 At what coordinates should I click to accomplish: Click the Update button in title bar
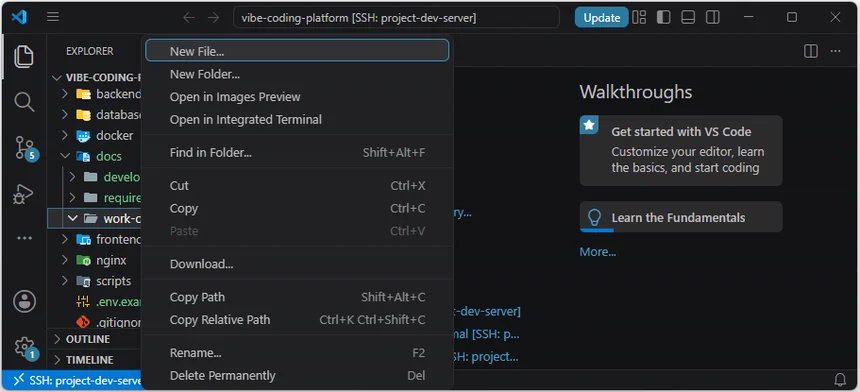(601, 18)
